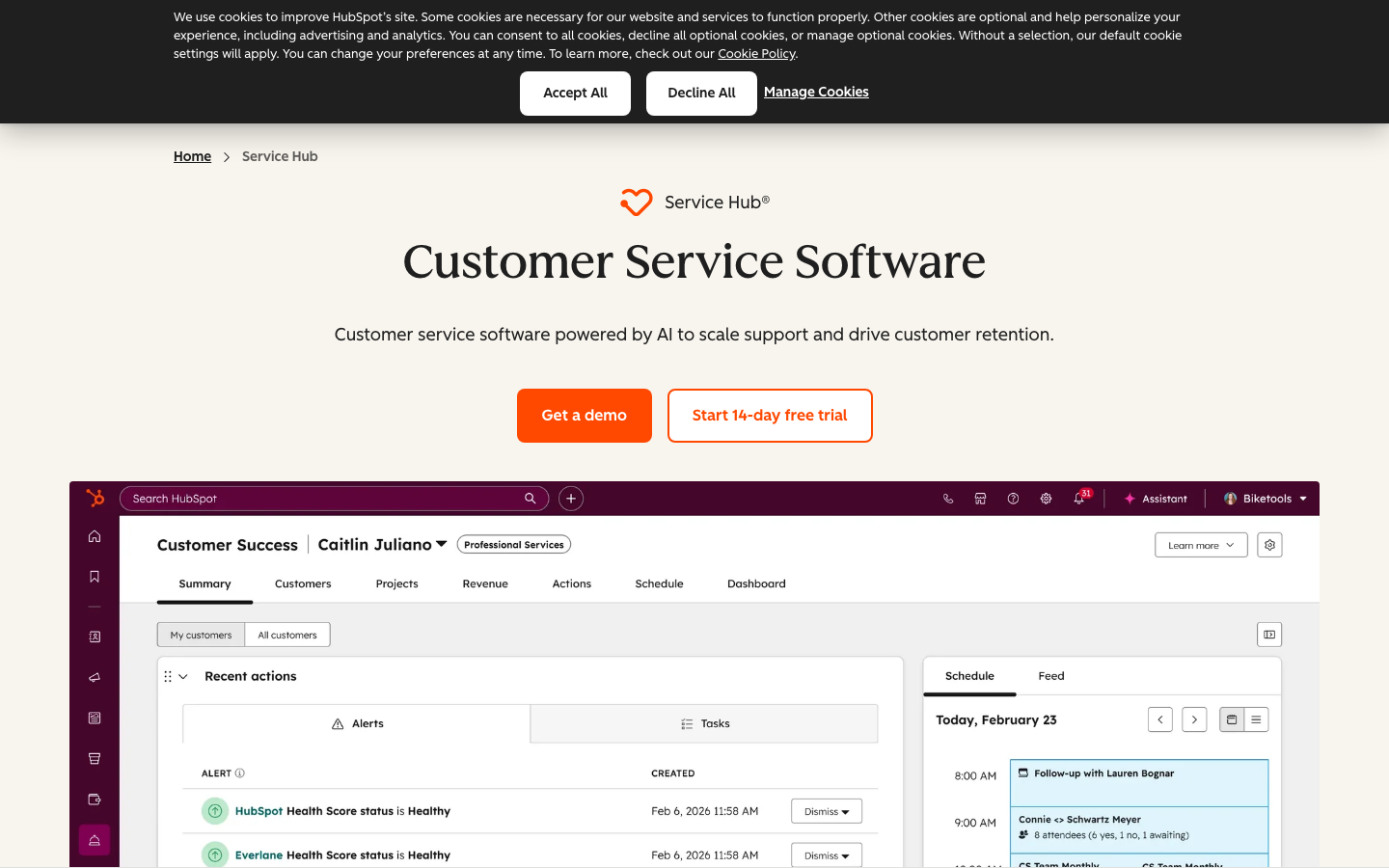
Task: Click Accept All cookies button
Action: pos(575,94)
